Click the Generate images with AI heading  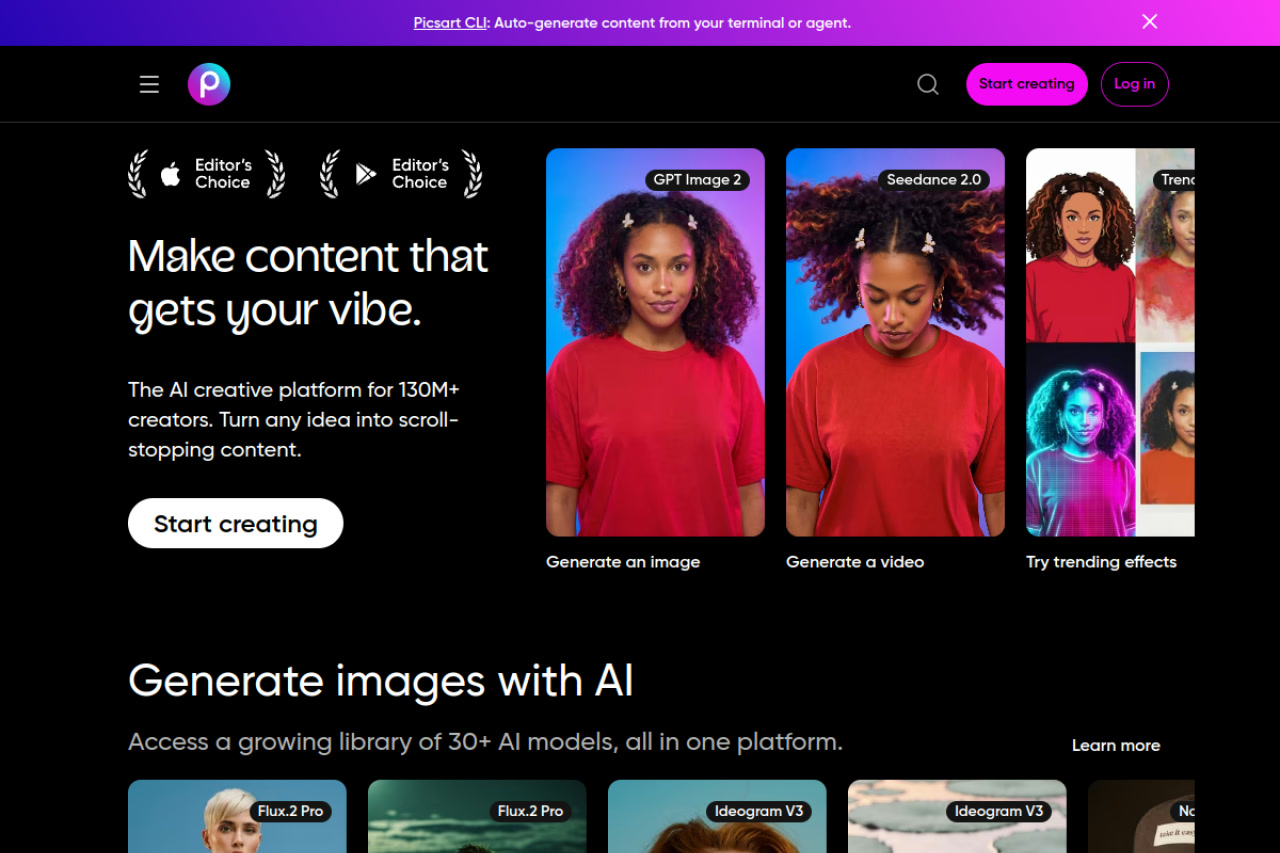click(x=380, y=682)
